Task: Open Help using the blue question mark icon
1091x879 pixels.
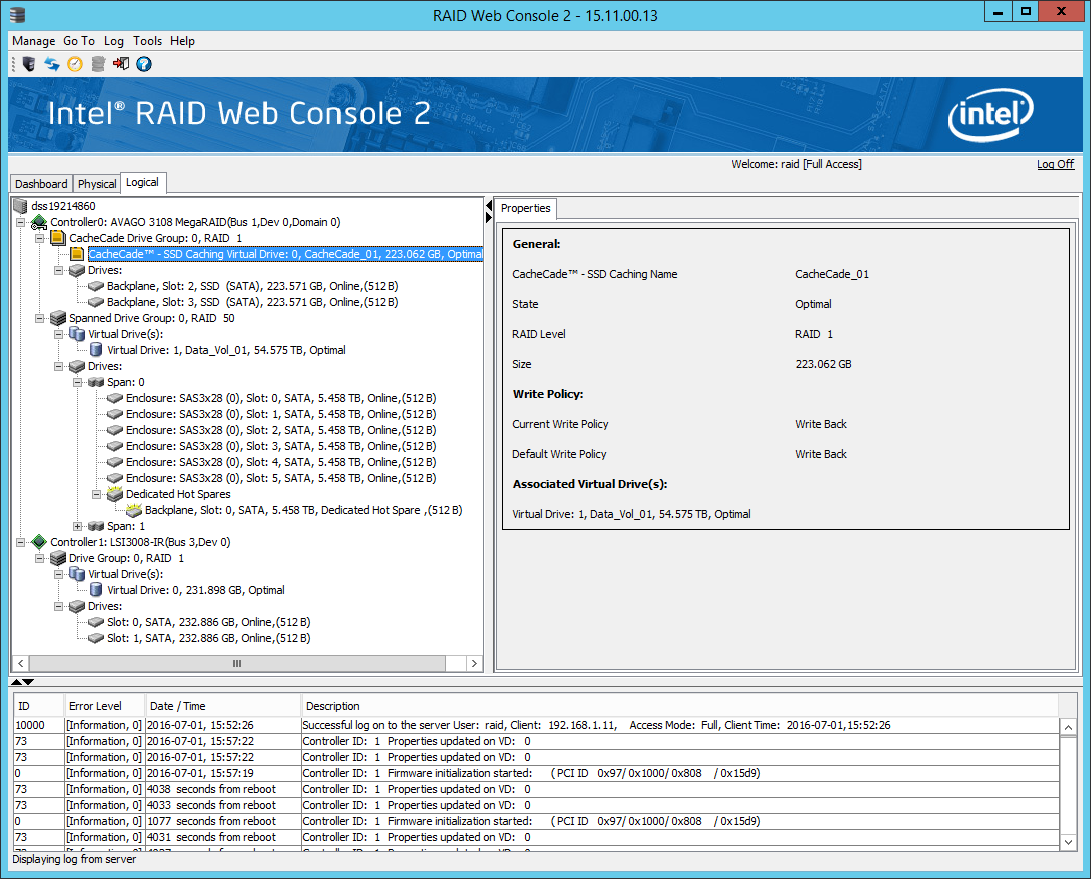Action: click(x=144, y=64)
